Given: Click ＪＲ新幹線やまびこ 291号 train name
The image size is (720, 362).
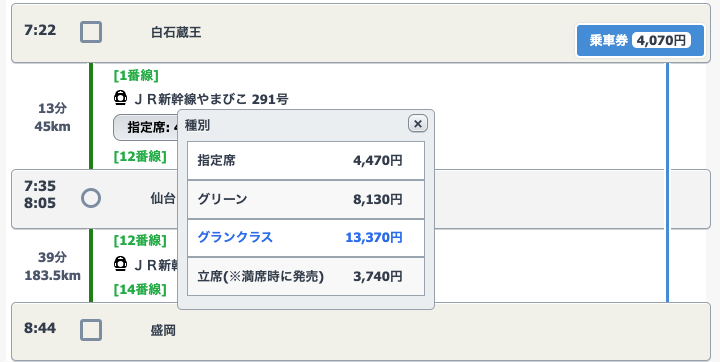Looking at the screenshot, I should (211, 99).
